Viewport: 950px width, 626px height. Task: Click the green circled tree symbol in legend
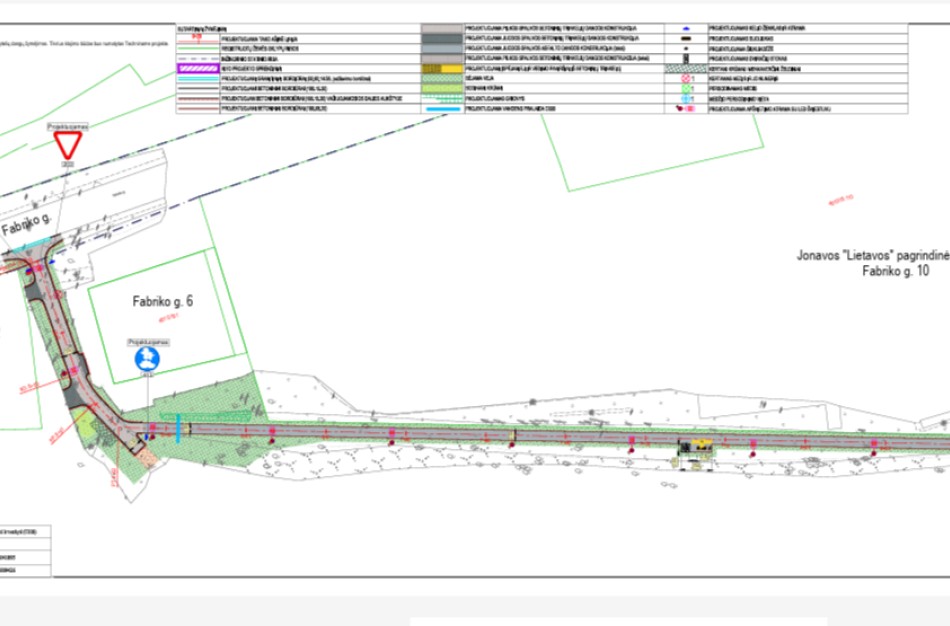(x=686, y=88)
